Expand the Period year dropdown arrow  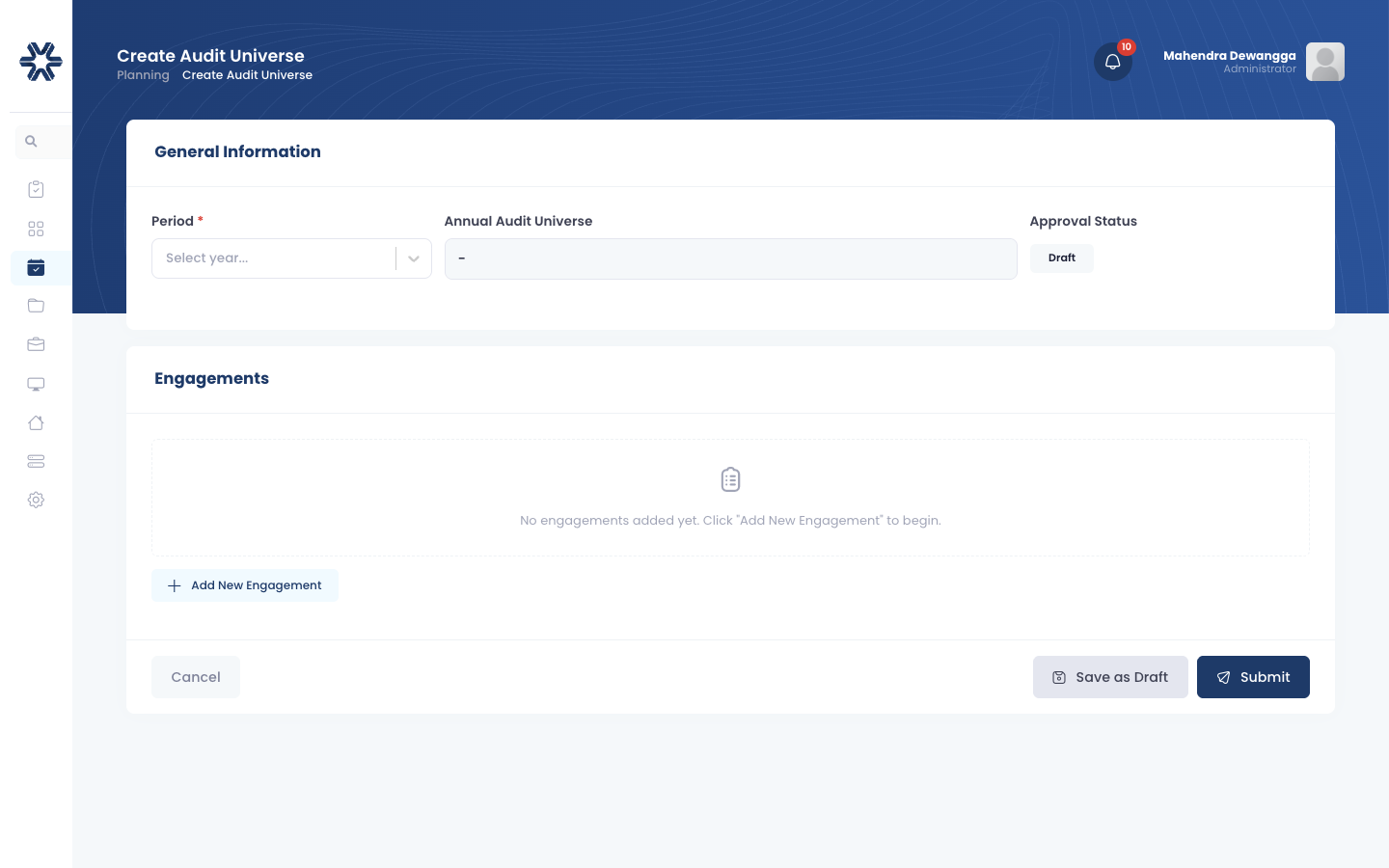[x=414, y=258]
